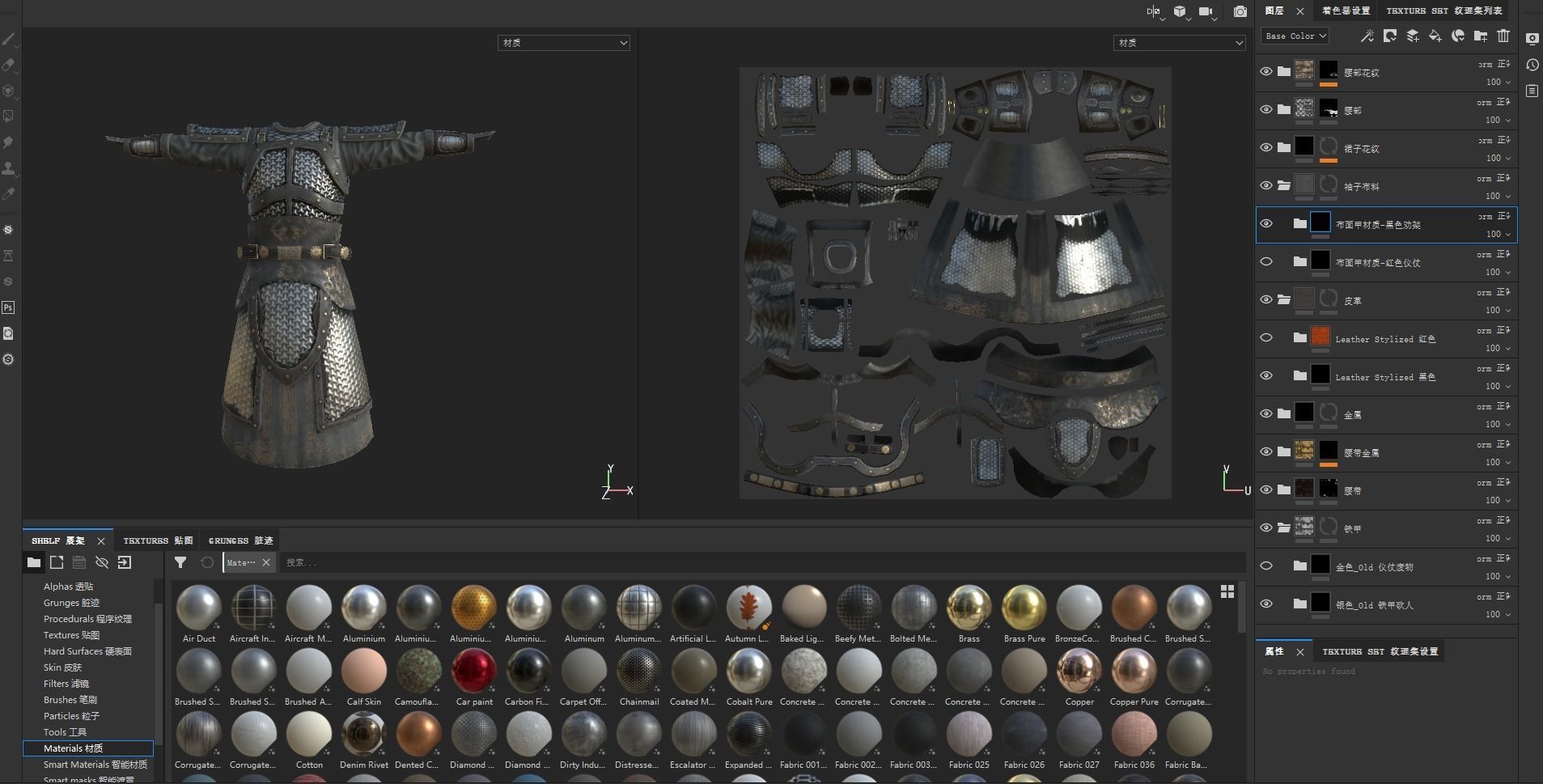Click the shelf folder view icon
Viewport: 1543px width, 784px height.
[34, 562]
